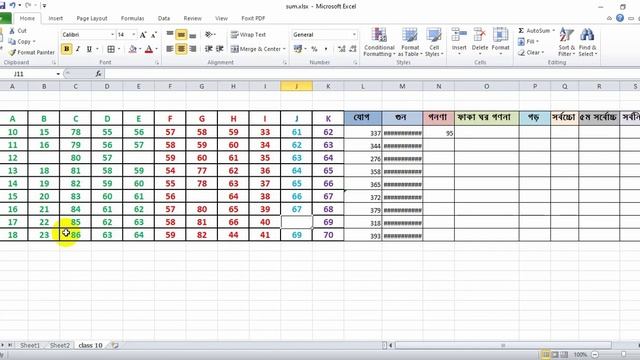Align text left
Image resolution: width=640 pixels, height=360 pixels.
(x=170, y=49)
